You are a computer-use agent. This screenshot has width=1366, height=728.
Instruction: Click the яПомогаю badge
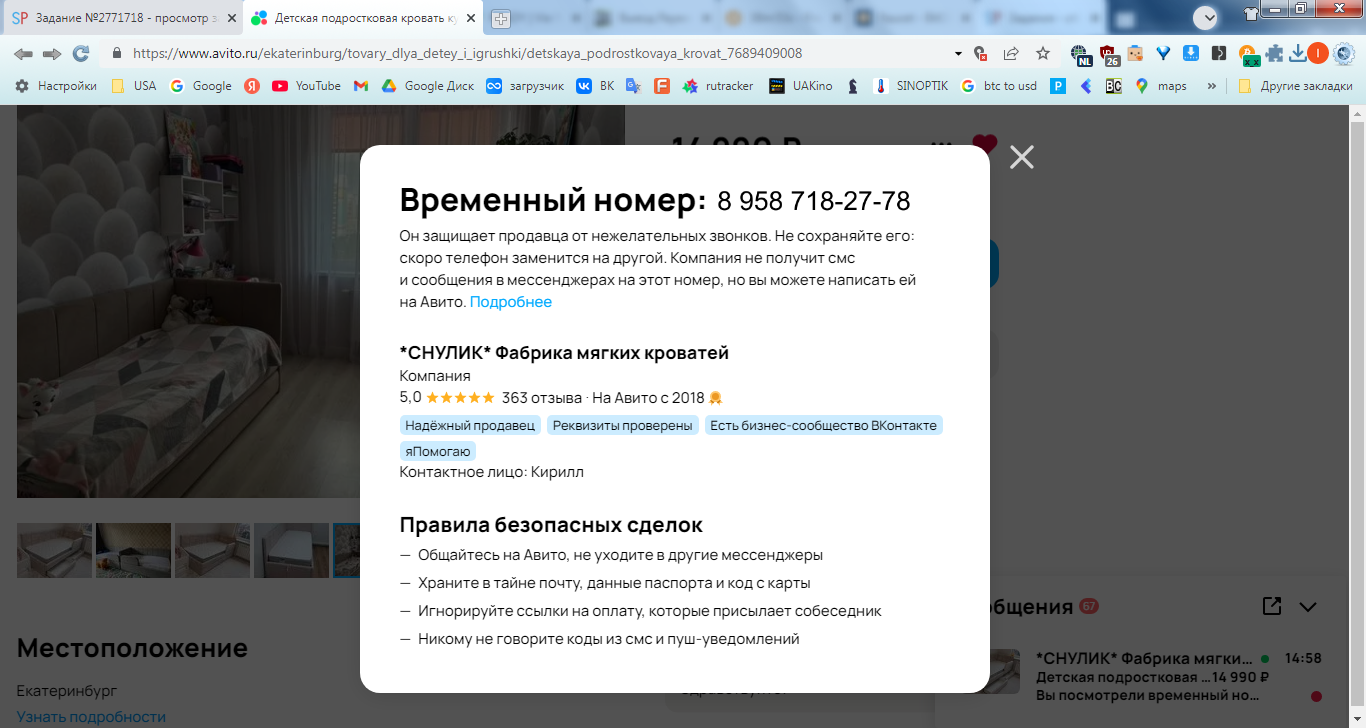pos(438,452)
